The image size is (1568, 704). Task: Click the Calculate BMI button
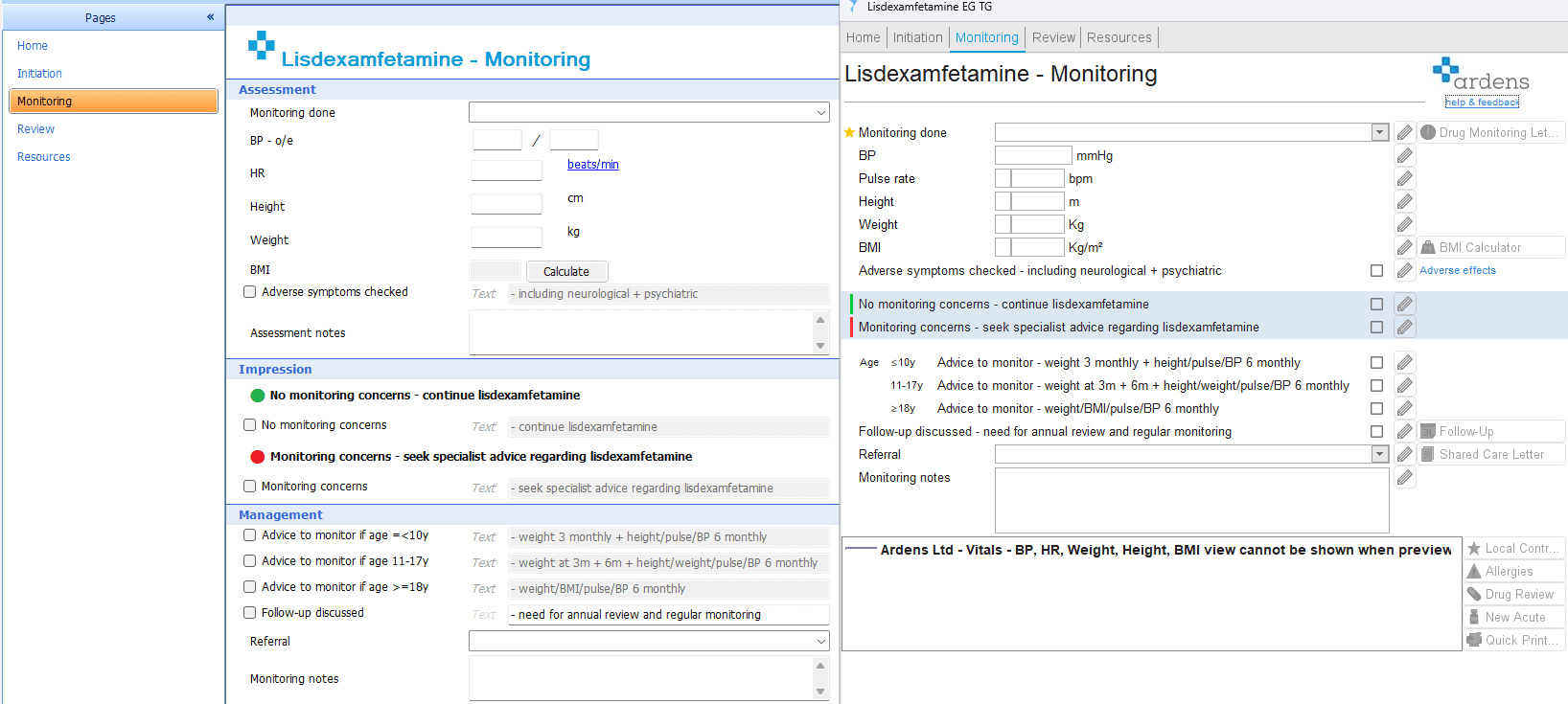(566, 271)
